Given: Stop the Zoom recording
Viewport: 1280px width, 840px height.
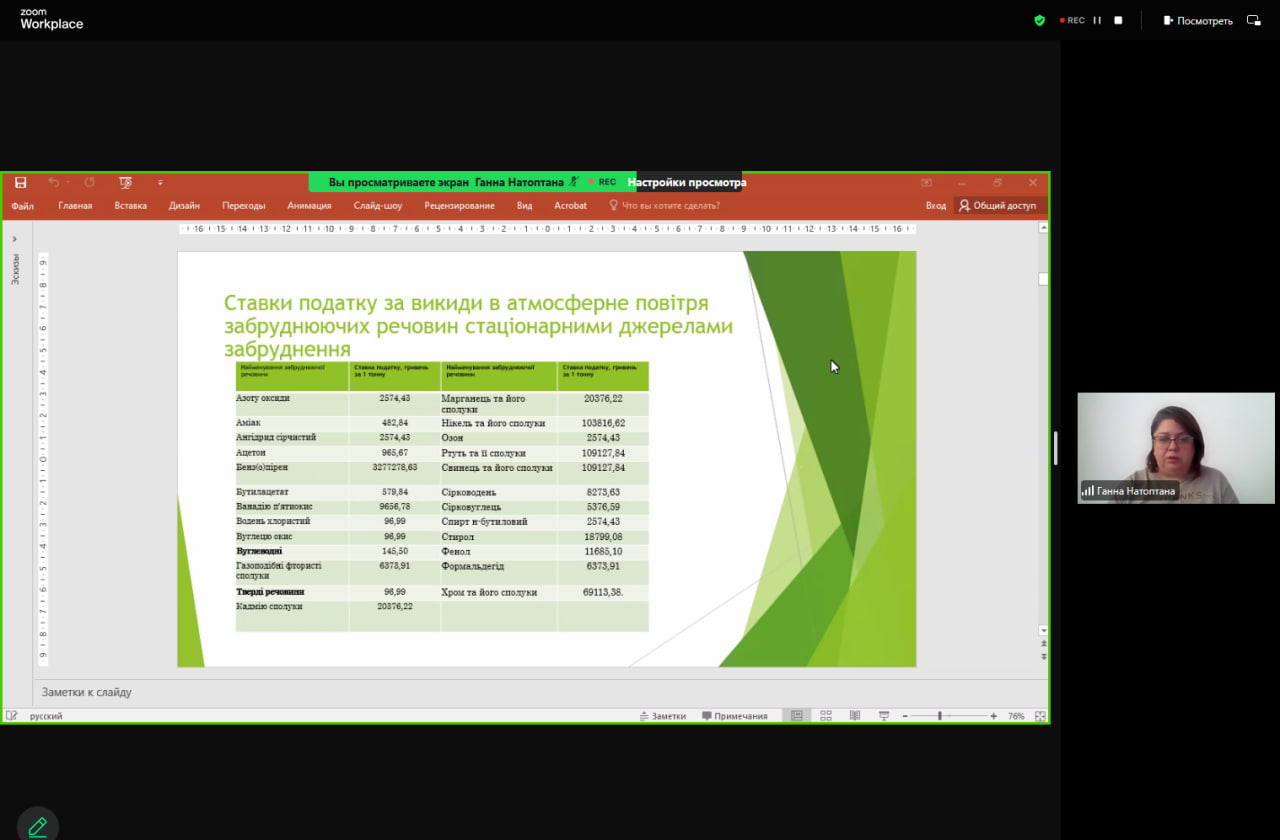Looking at the screenshot, I should [1118, 20].
